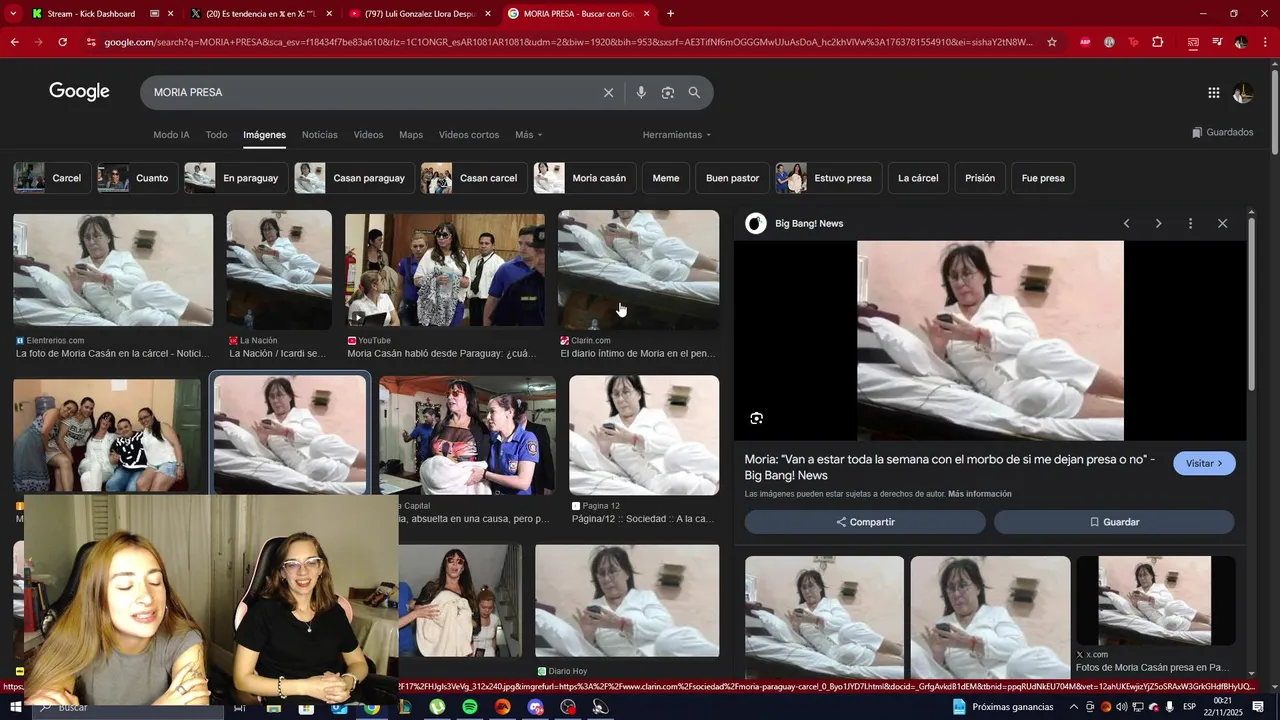Screen dimensions: 1280x720
Task: Reload the page
Action: (62, 42)
